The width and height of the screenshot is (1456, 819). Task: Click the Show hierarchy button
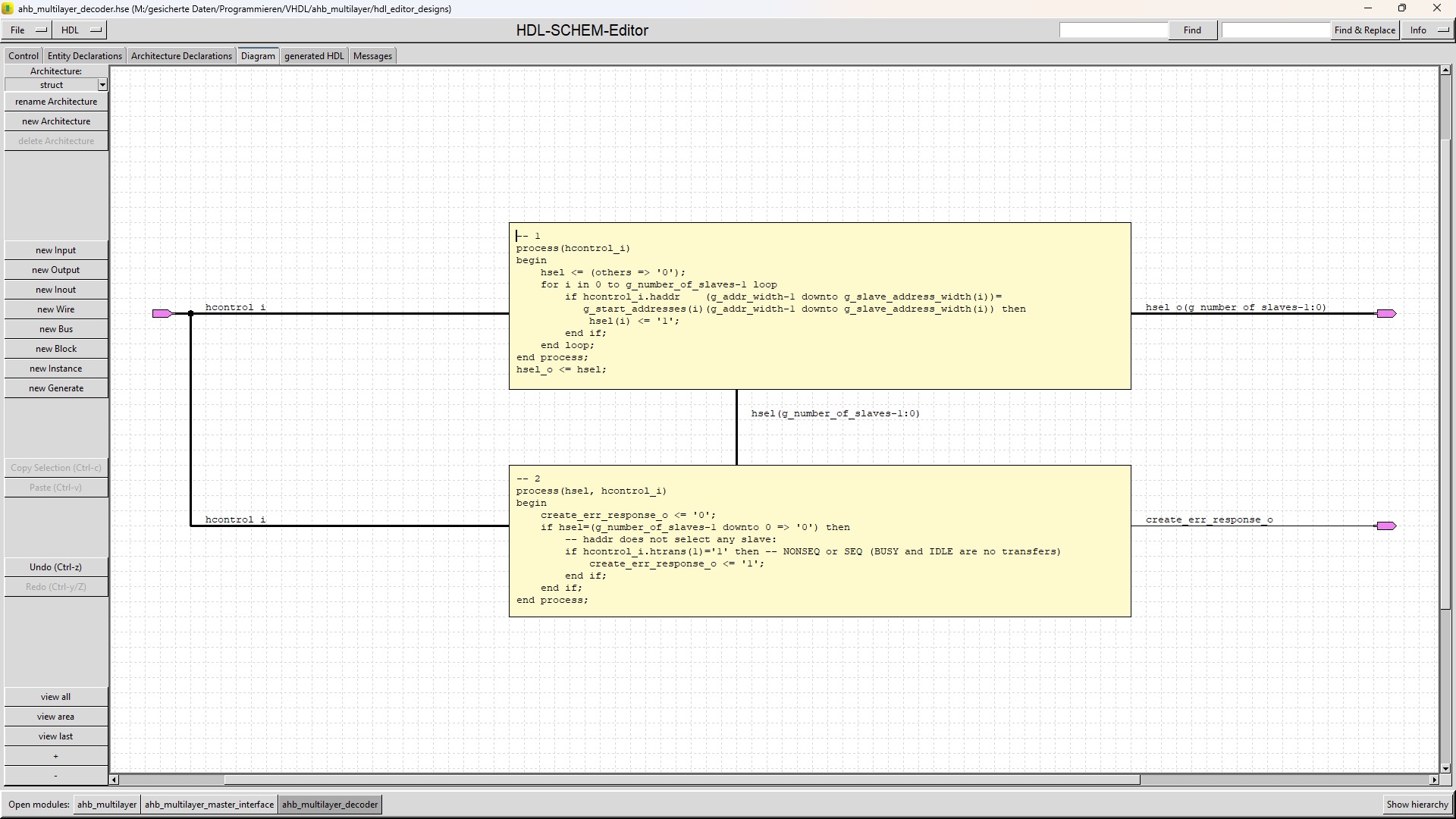(1417, 805)
